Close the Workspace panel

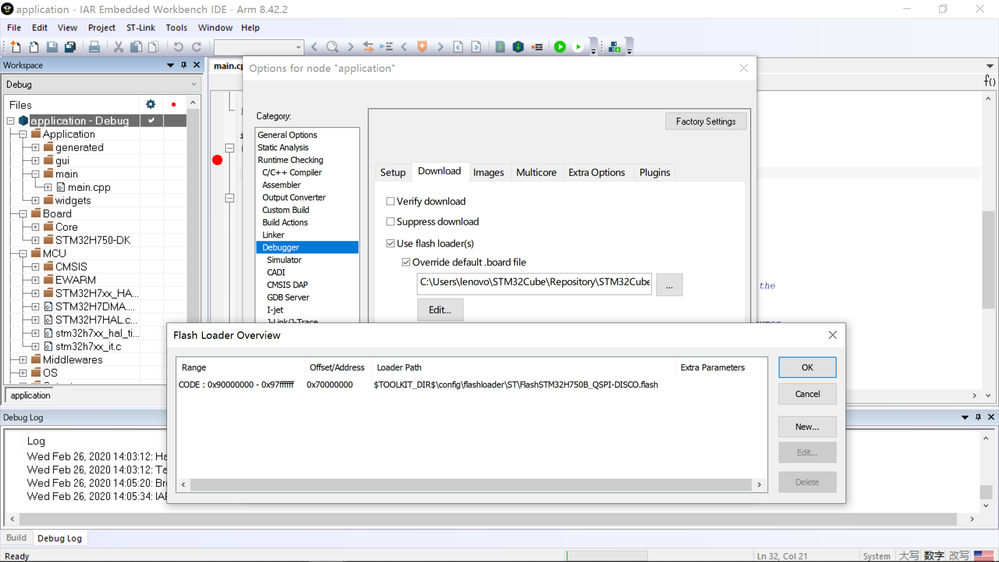(196, 65)
